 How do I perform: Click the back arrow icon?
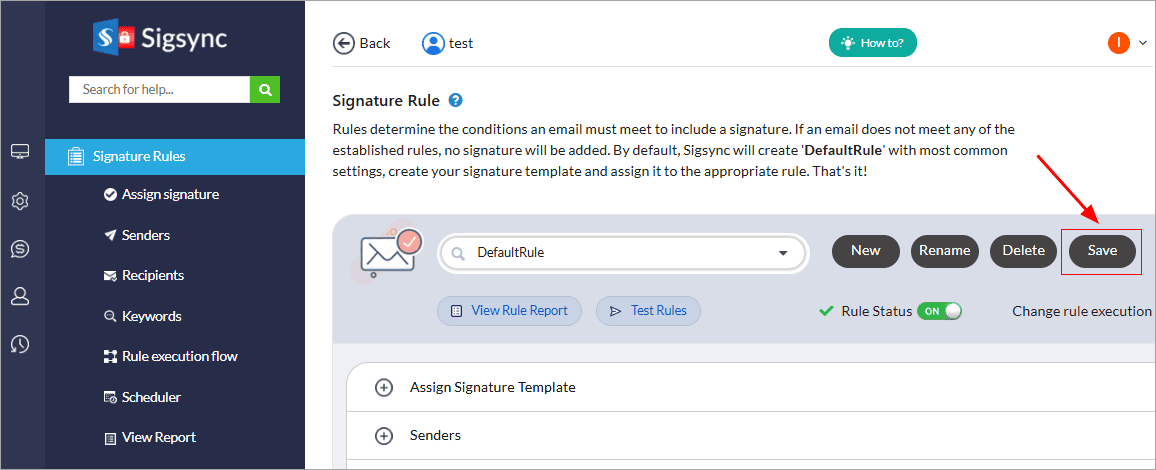click(x=344, y=43)
